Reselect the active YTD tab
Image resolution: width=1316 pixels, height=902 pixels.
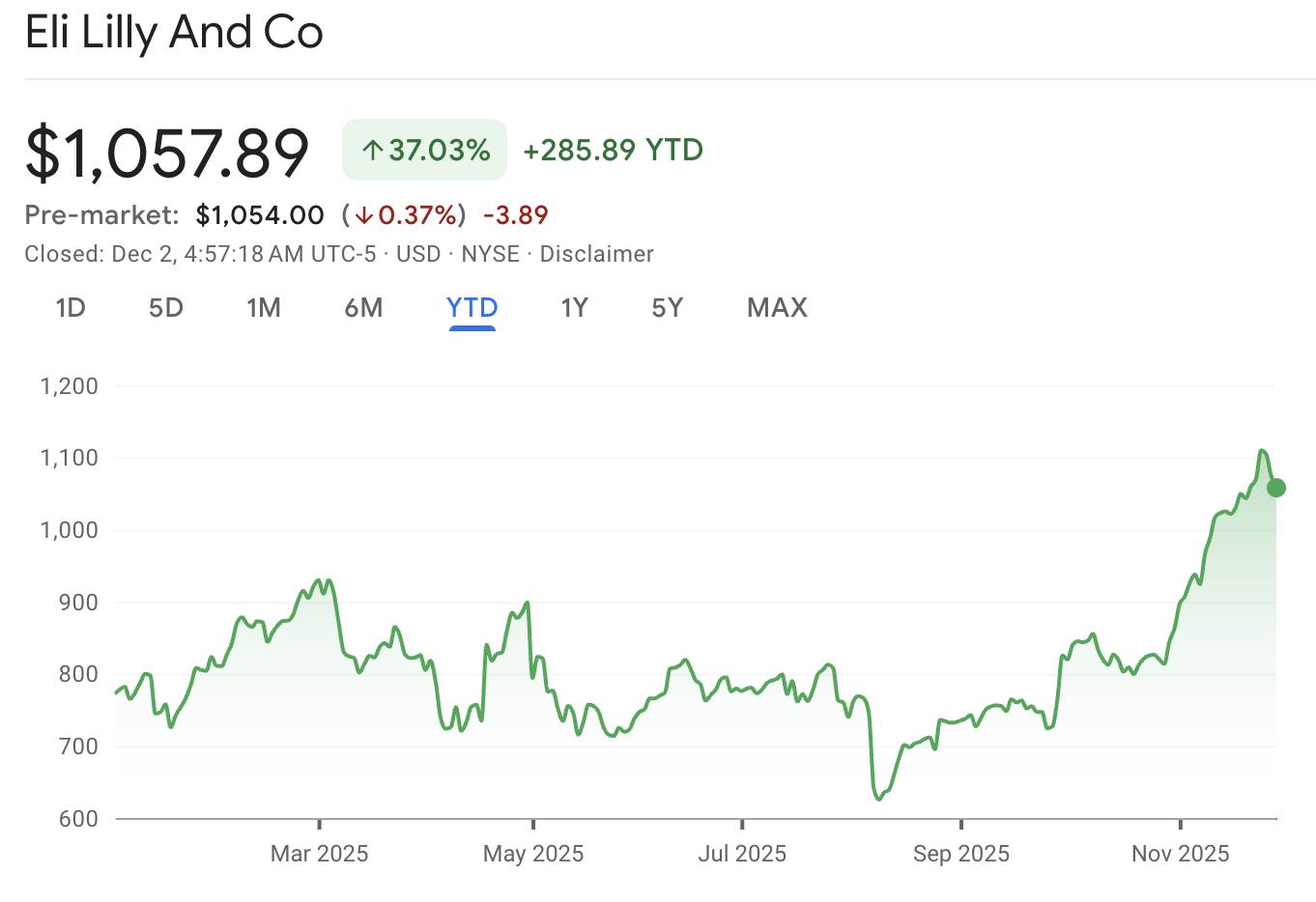(x=472, y=307)
